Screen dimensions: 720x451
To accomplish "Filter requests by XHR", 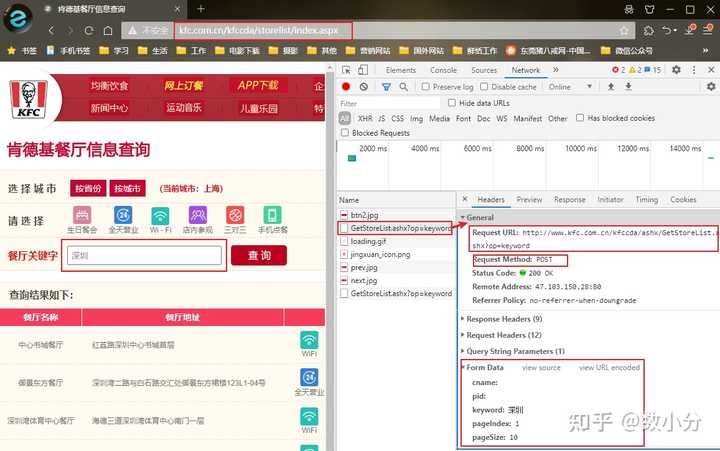I will point(365,118).
